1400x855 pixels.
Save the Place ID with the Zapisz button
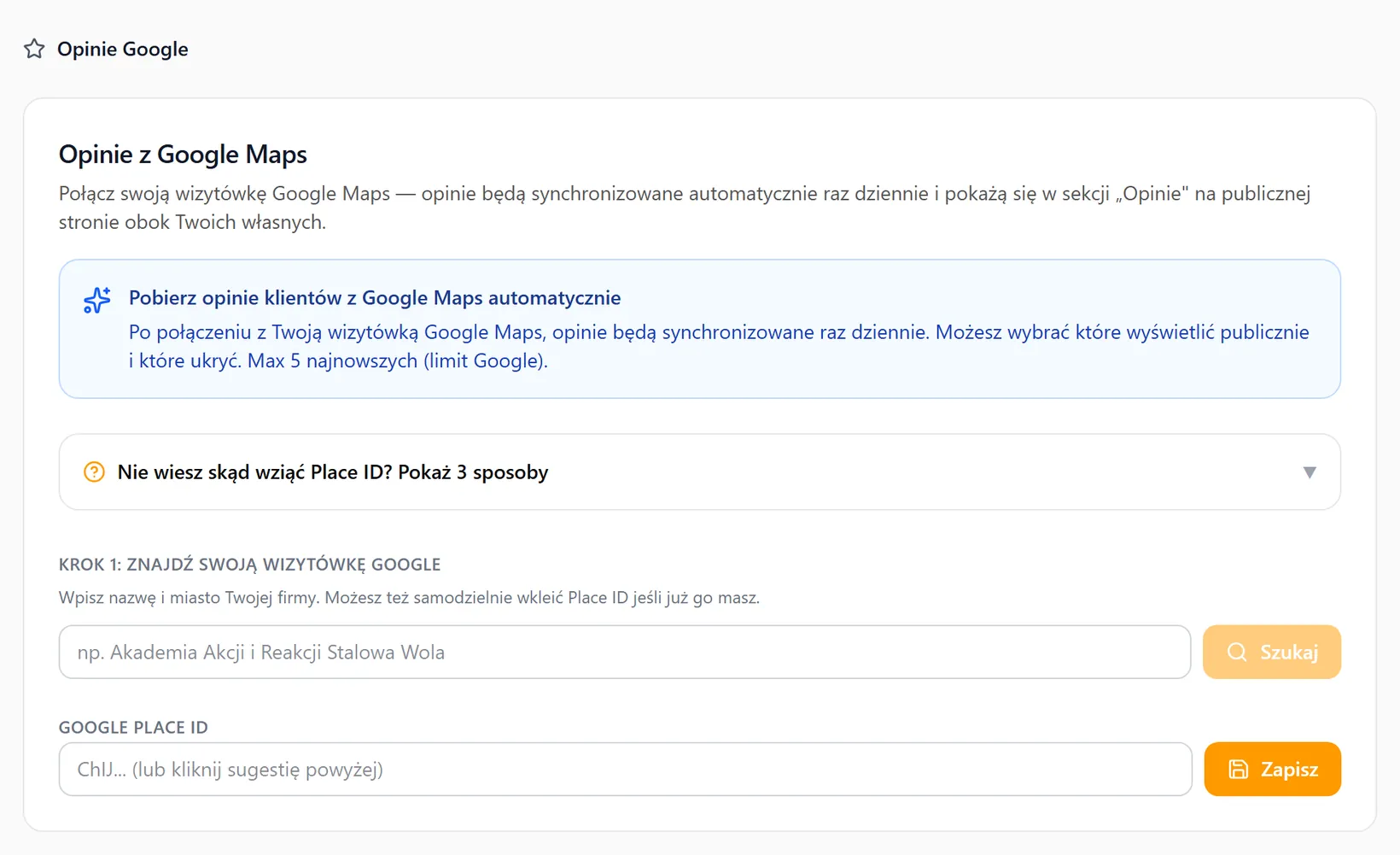pyautogui.click(x=1273, y=769)
